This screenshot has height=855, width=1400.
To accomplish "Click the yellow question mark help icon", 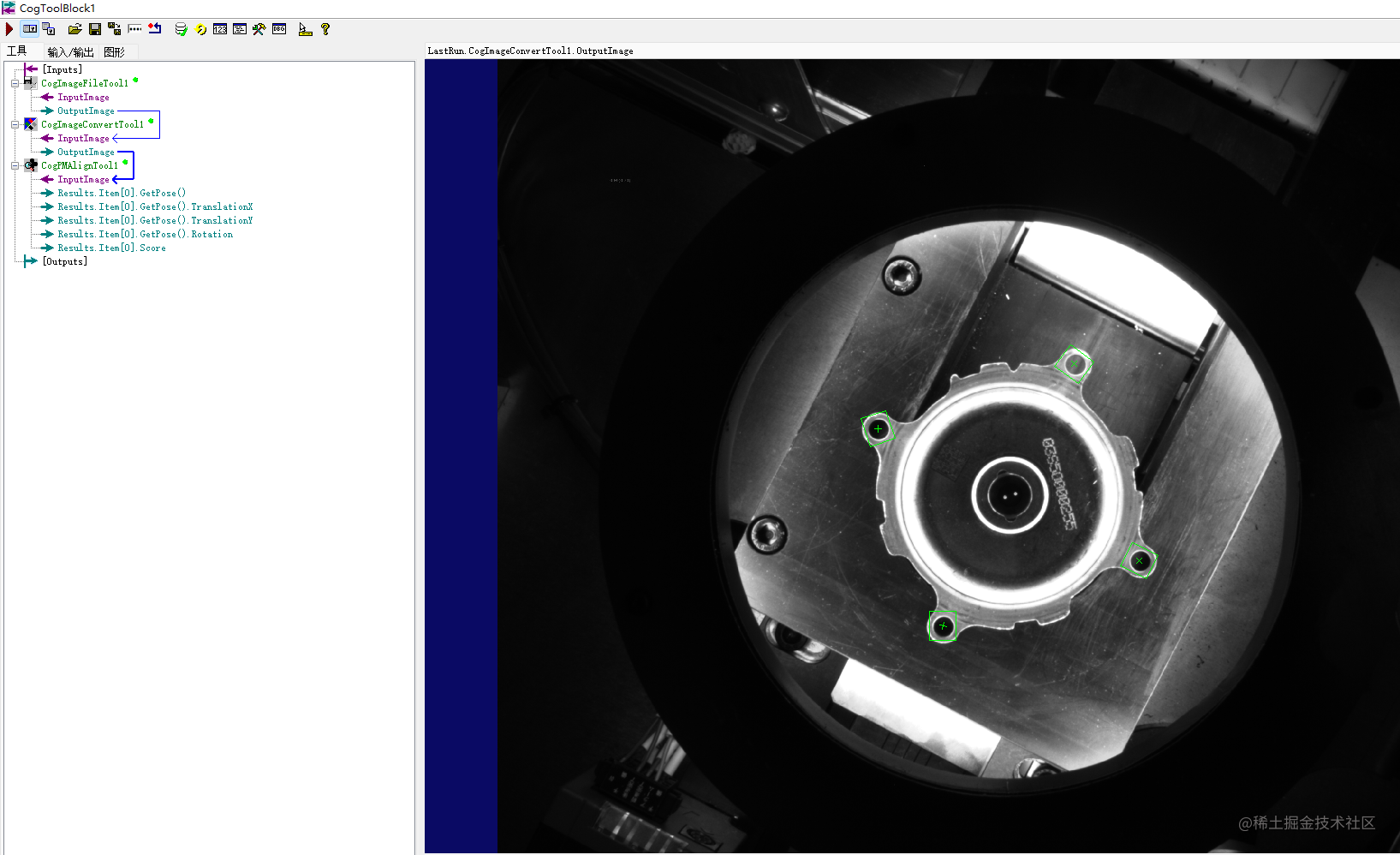I will pos(325,29).
